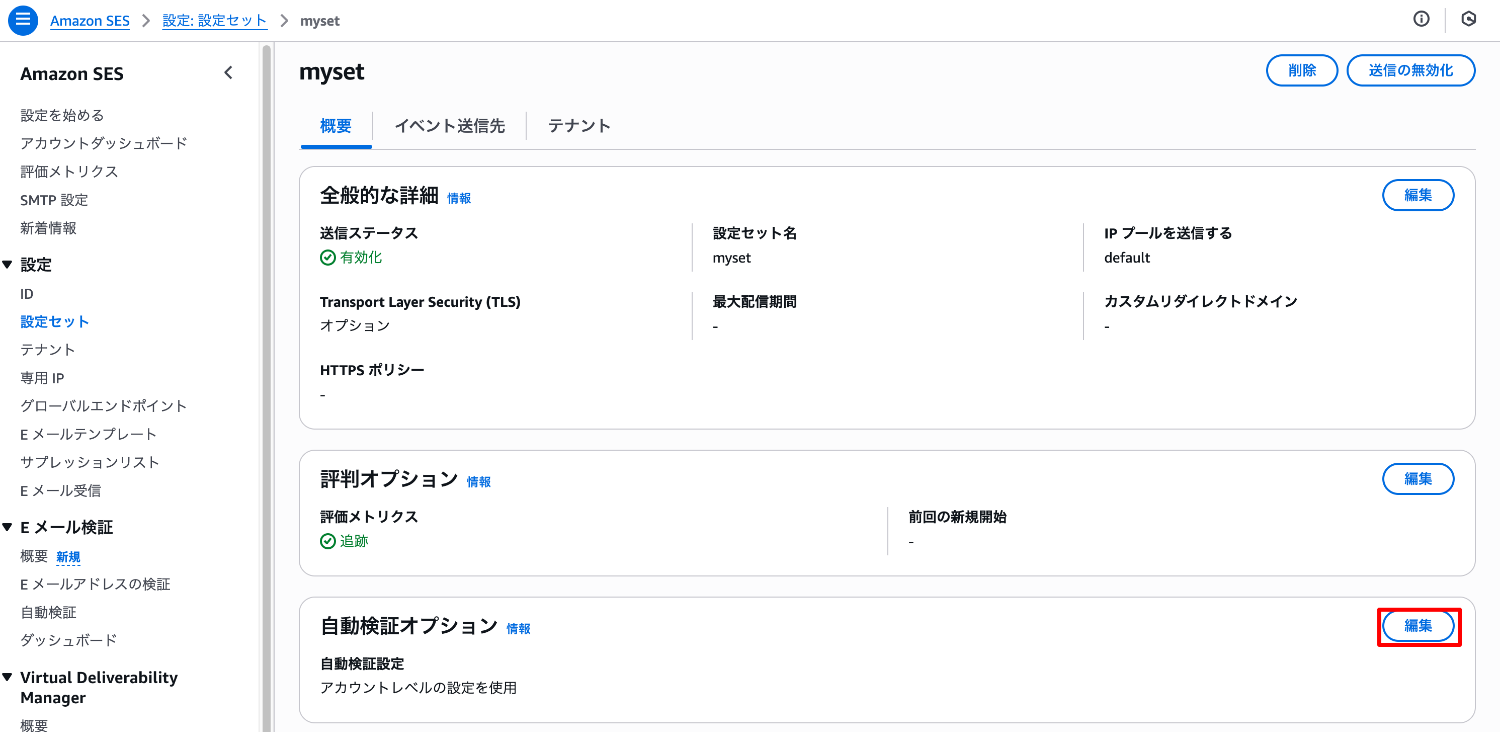The image size is (1500, 732).
Task: Open サプレッションリスト in the sidebar
Action: coord(90,462)
